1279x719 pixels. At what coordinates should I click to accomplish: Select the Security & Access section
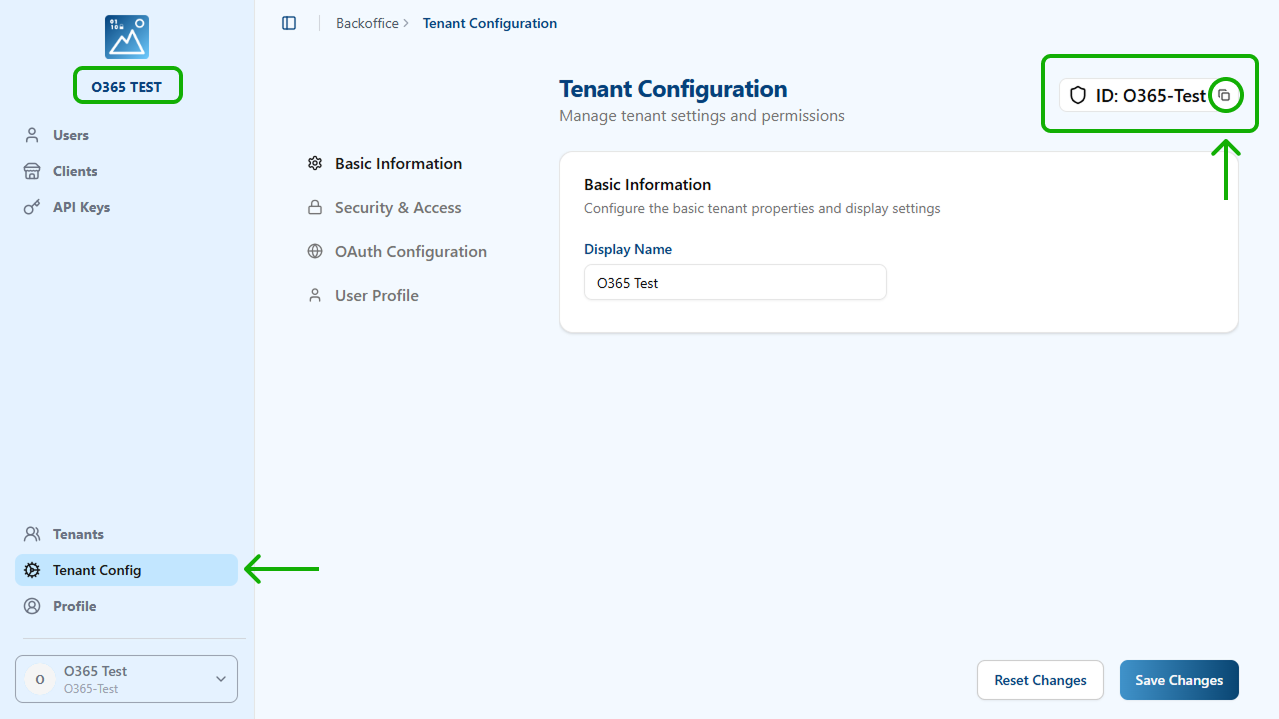[397, 208]
